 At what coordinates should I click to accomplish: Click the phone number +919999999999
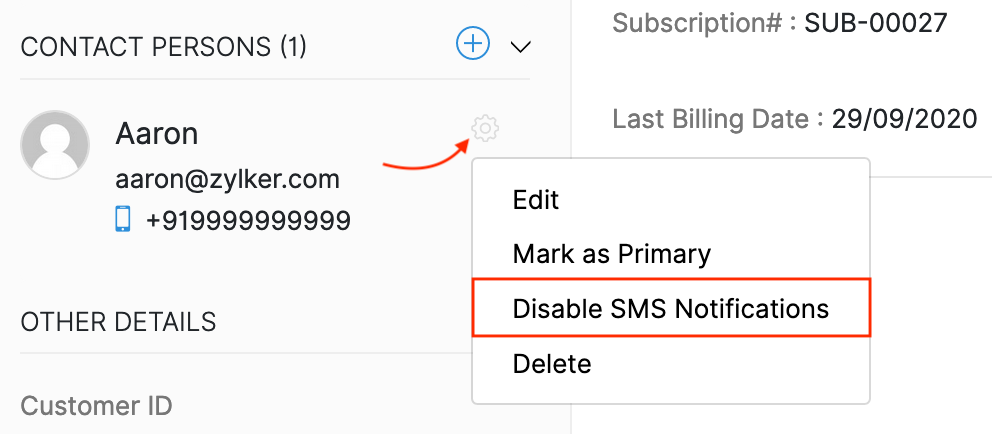[x=248, y=220]
